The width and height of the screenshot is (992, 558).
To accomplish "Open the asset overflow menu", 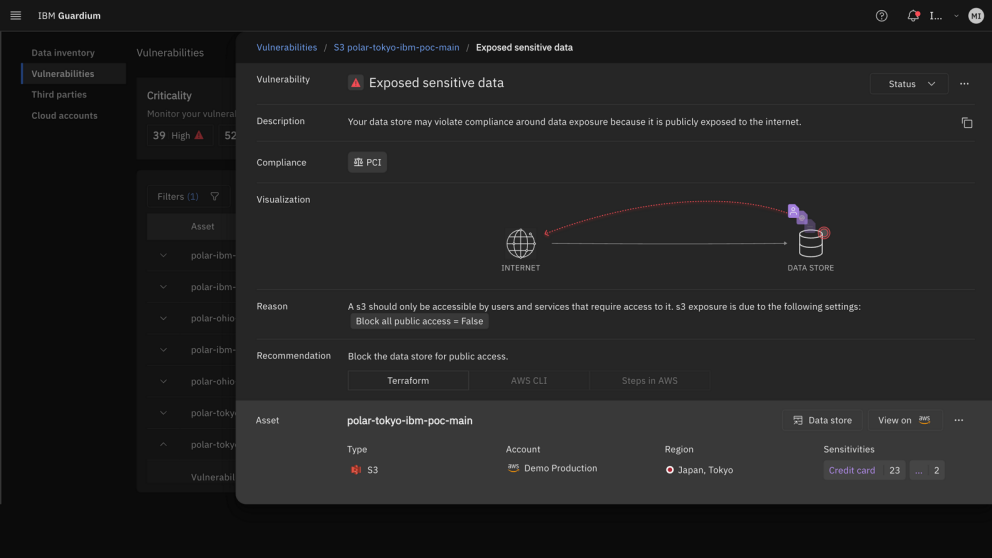I will tap(959, 420).
